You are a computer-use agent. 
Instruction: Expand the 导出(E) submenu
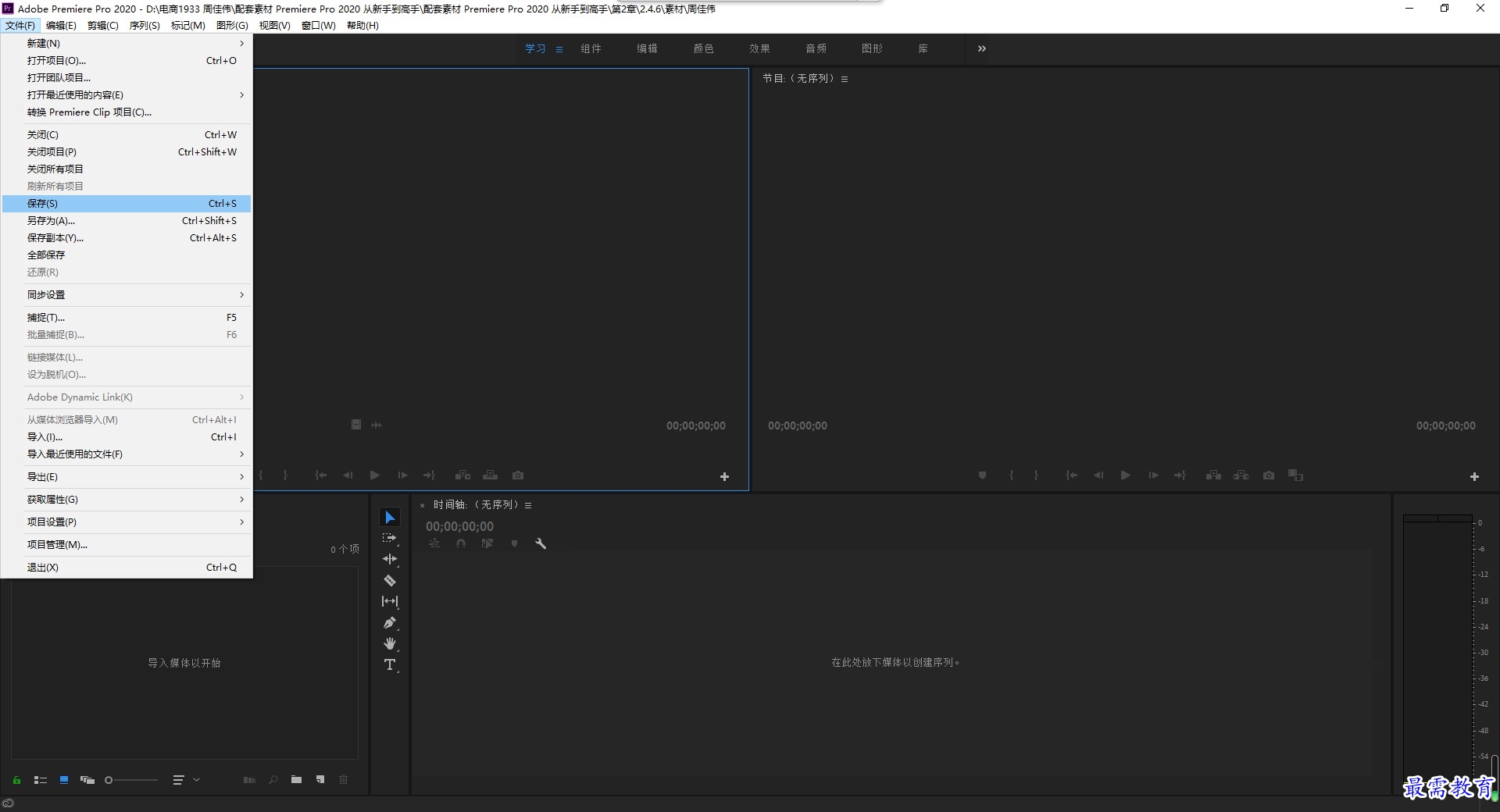127,476
